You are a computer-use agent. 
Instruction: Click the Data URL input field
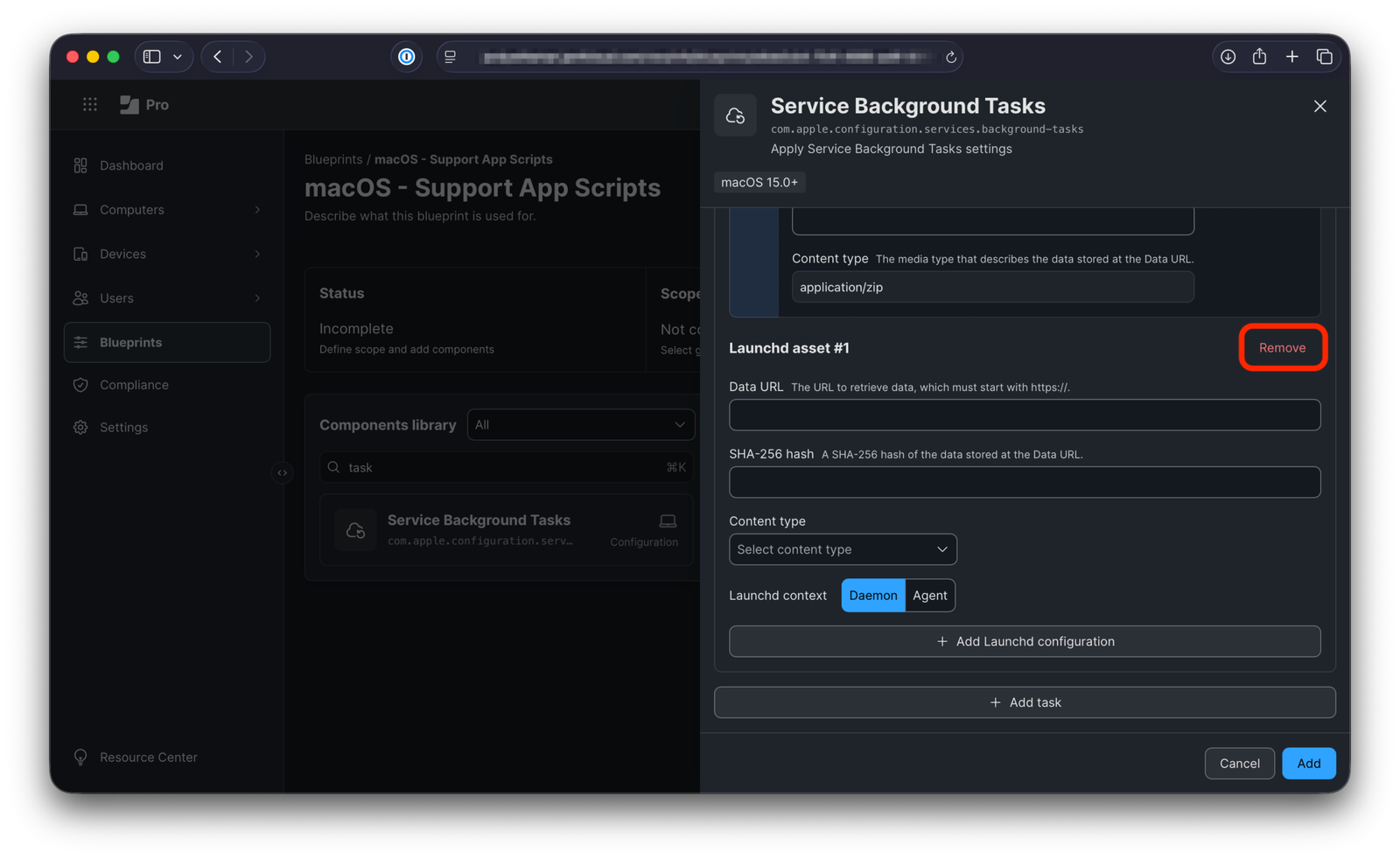tap(1024, 416)
